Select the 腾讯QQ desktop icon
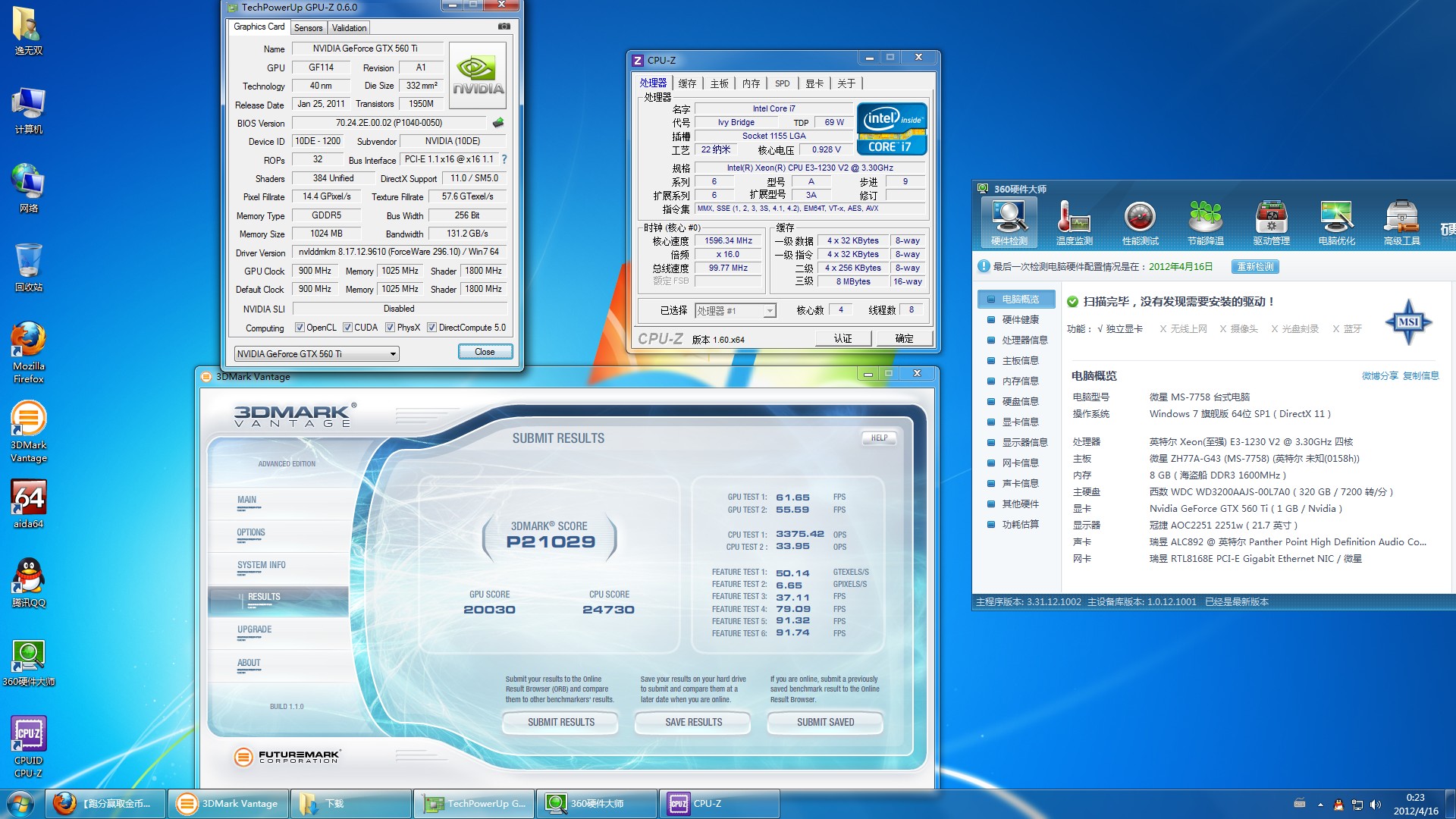The image size is (1456, 819). tap(28, 583)
